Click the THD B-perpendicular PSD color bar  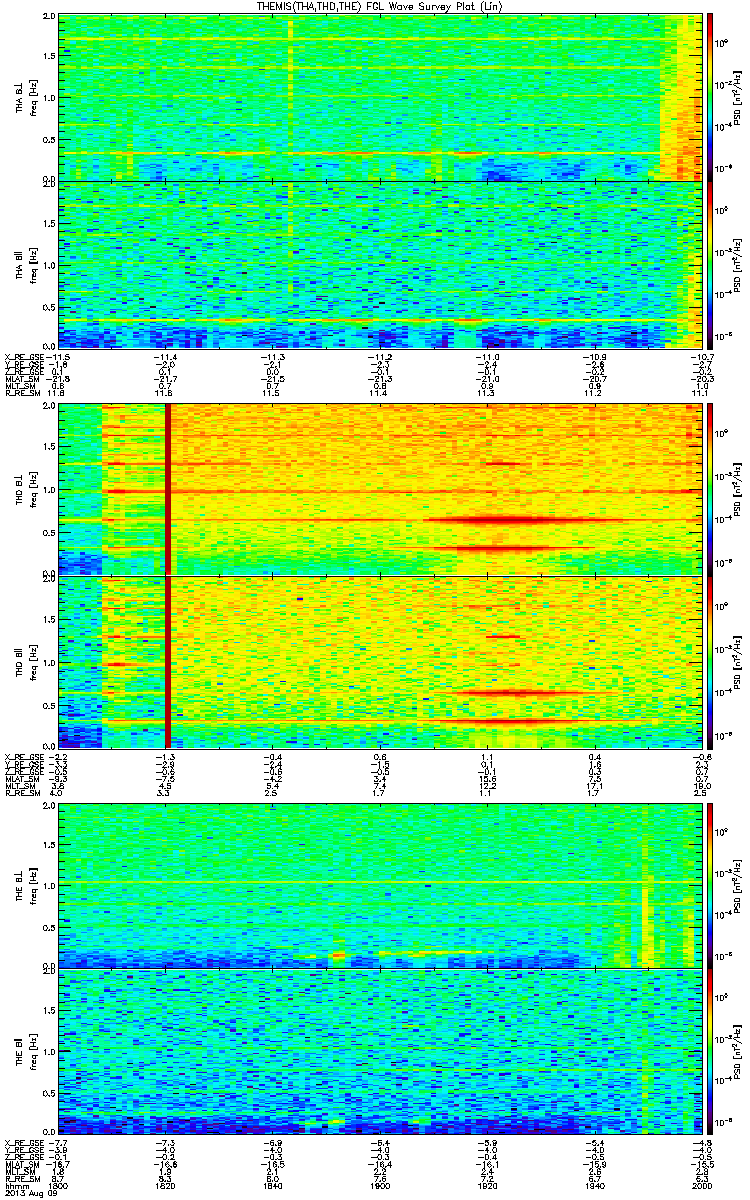click(x=711, y=490)
